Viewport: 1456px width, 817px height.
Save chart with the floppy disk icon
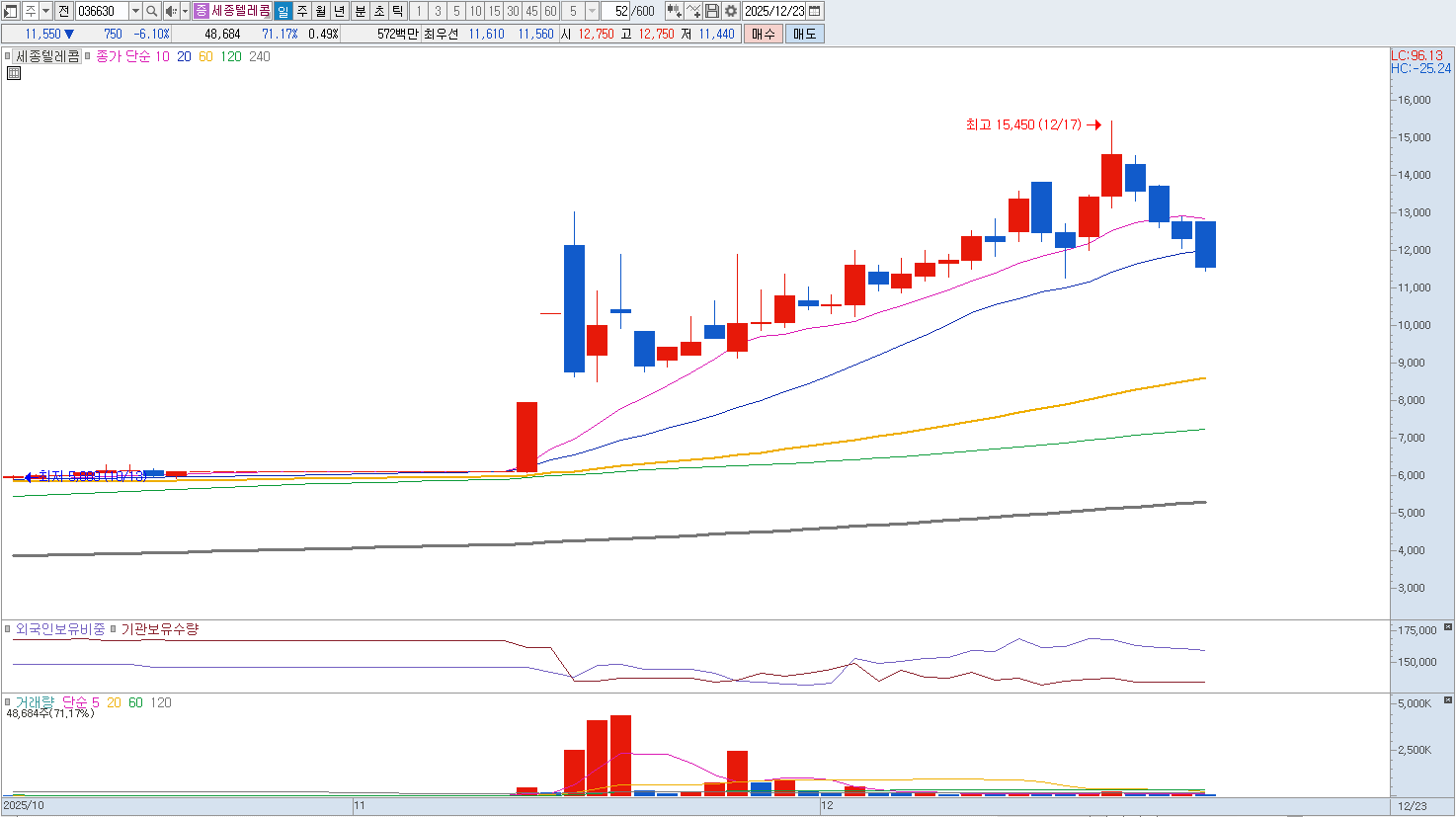712,11
